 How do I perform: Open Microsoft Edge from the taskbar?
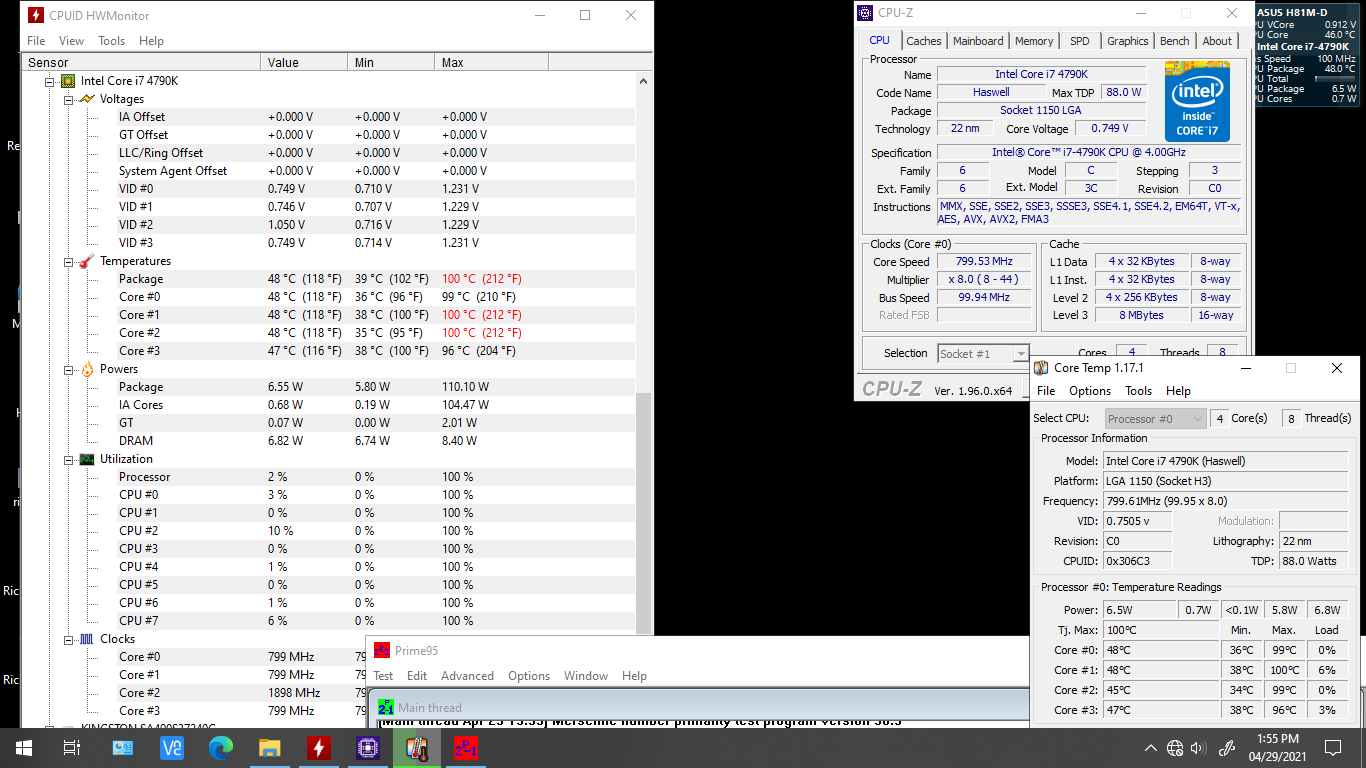point(220,747)
